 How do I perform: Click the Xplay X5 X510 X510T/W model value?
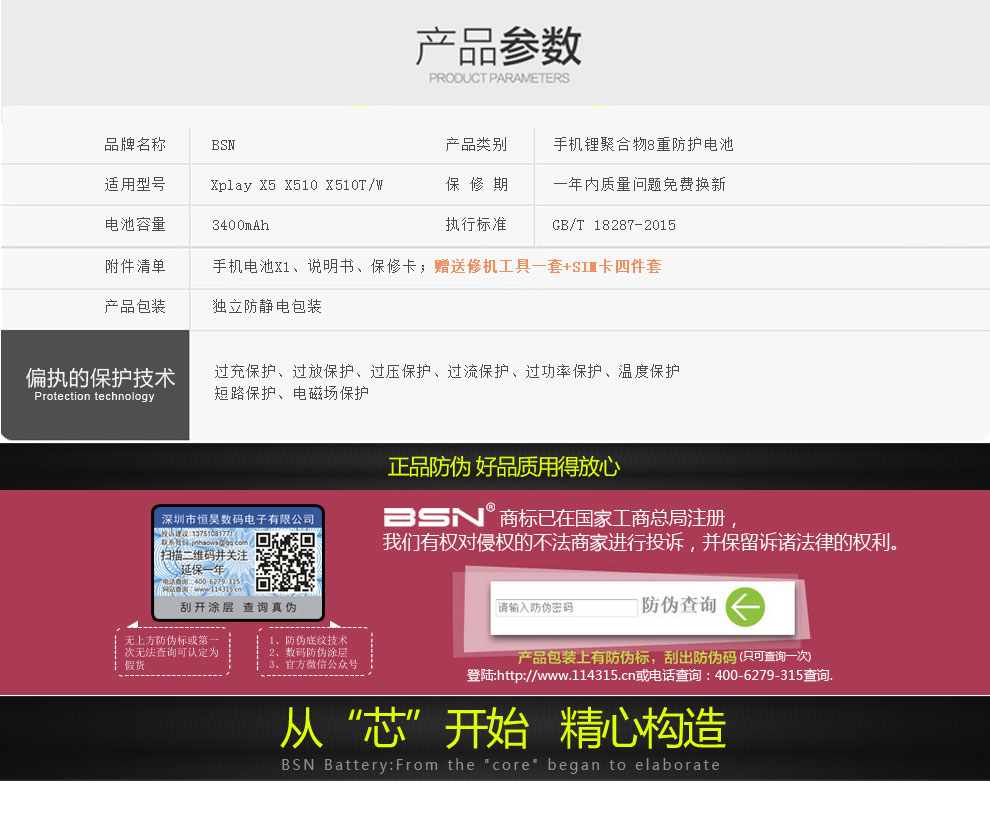click(297, 185)
